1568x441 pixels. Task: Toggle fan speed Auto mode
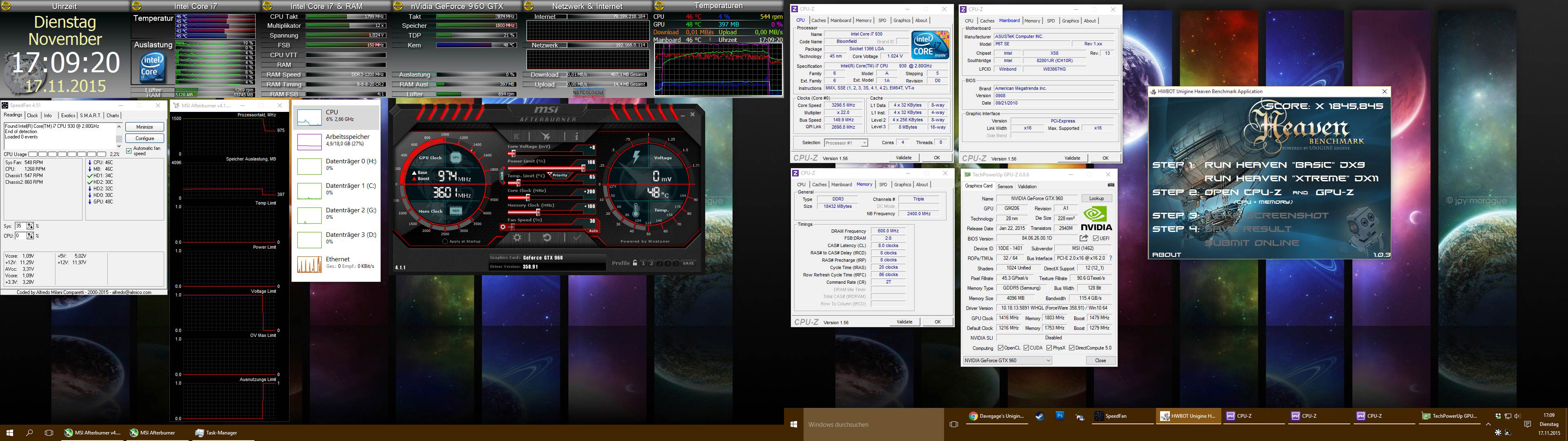(593, 231)
